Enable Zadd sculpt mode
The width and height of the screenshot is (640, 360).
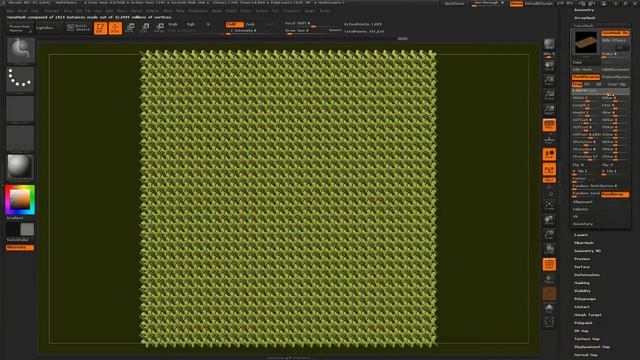coord(234,24)
